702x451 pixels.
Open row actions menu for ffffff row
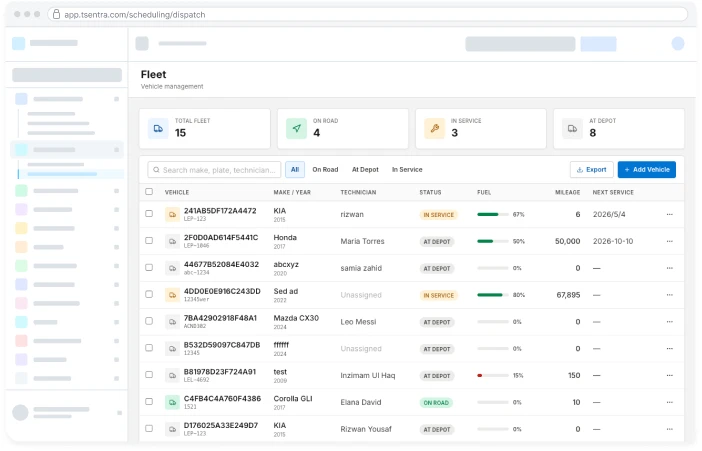pos(670,349)
